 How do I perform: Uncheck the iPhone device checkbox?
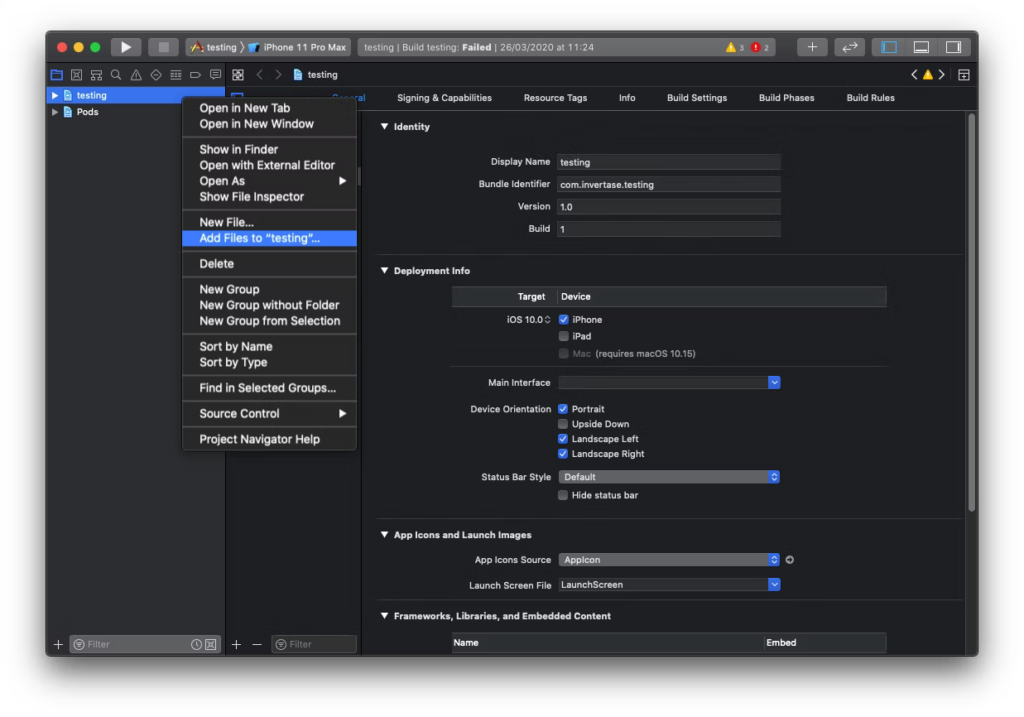point(564,320)
